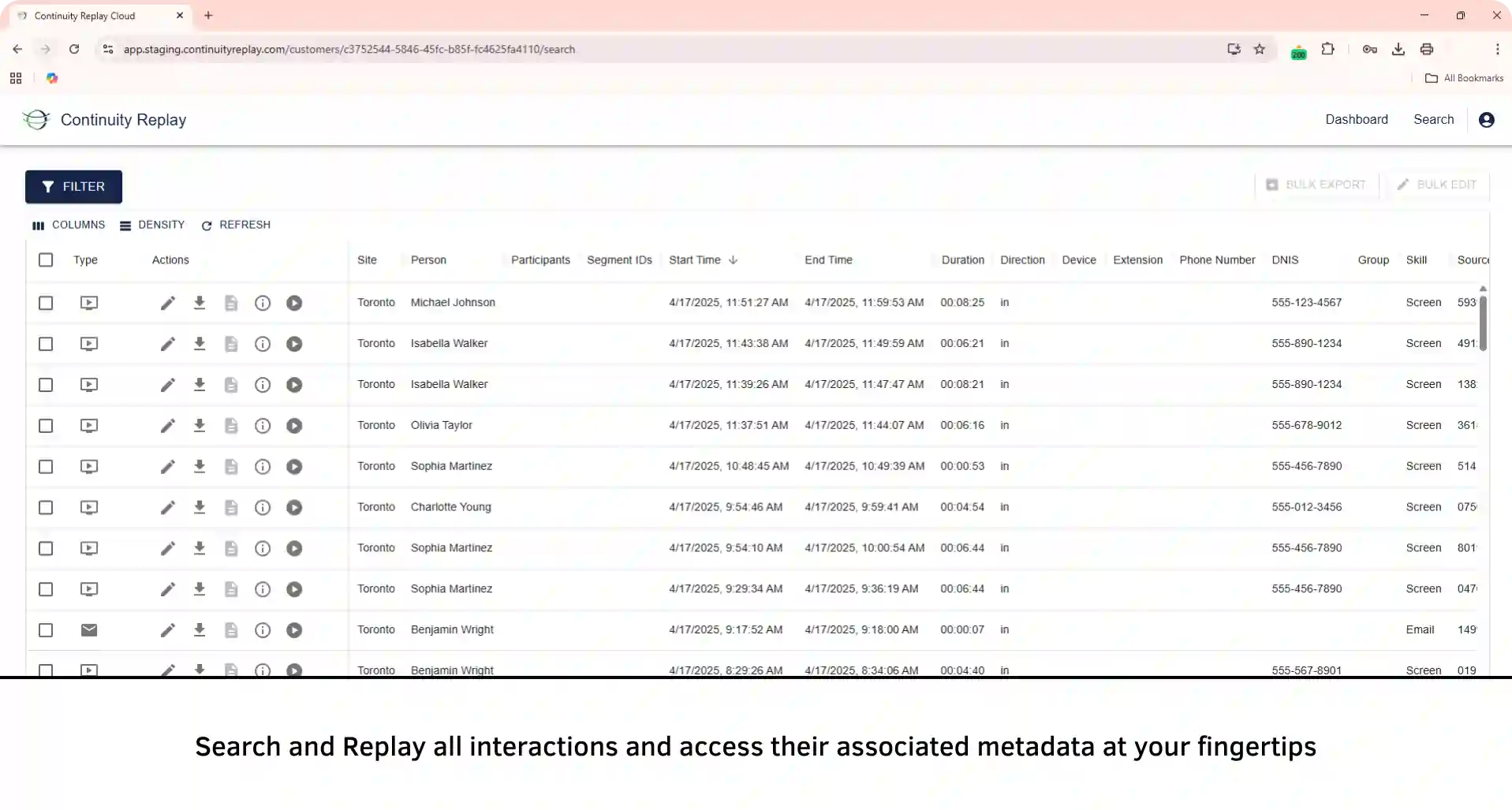Screen dimensions: 1512x810
Task: Open transcript document icon for Benjamin Wright email
Action: [x=231, y=630]
